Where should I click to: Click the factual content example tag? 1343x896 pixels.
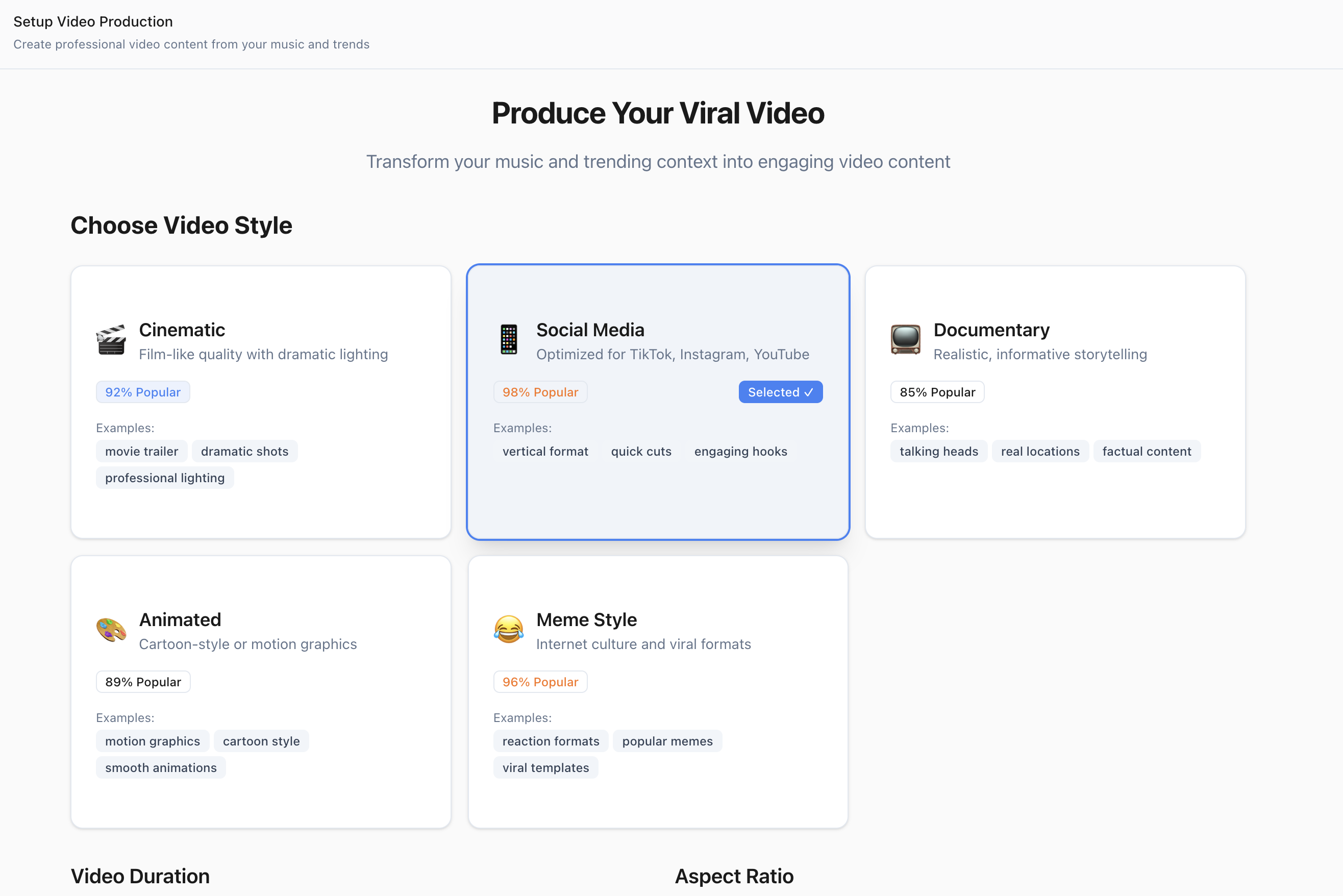coord(1147,452)
